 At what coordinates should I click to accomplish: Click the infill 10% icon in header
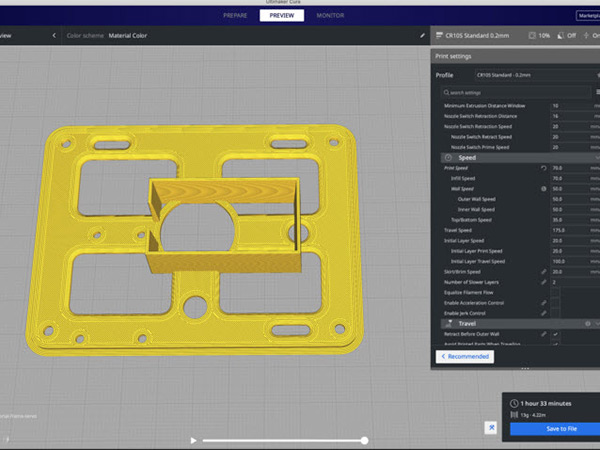[x=531, y=35]
